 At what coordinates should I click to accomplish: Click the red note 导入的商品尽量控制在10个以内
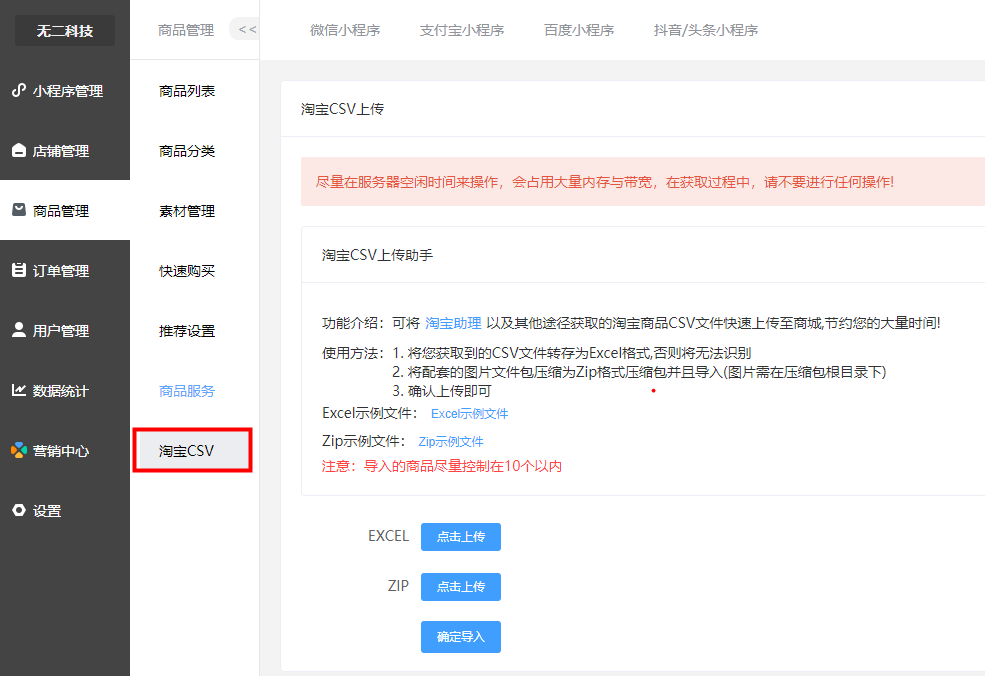coord(463,466)
